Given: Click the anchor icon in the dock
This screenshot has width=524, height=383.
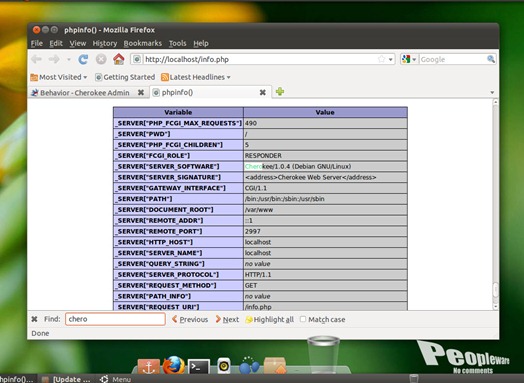Looking at the screenshot, I should [x=149, y=367].
